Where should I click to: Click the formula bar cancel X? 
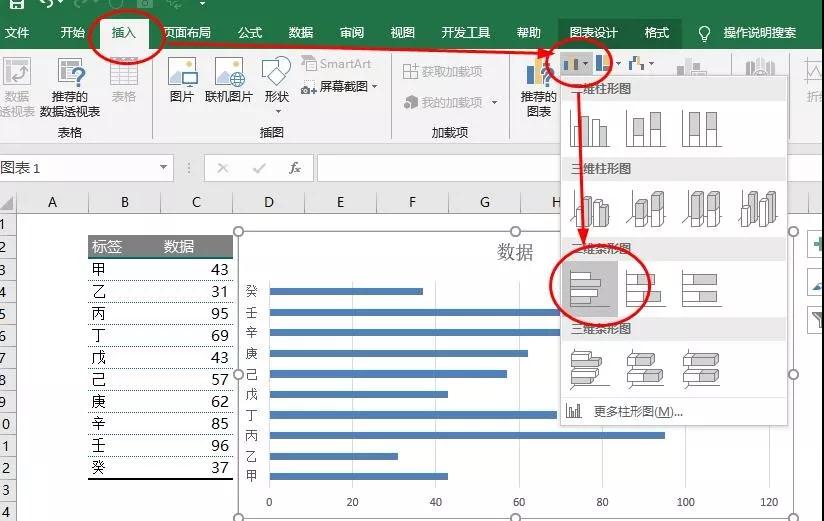[223, 168]
